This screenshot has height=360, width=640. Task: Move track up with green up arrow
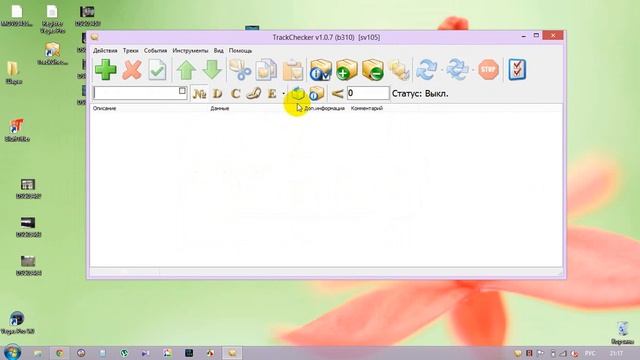[186, 70]
